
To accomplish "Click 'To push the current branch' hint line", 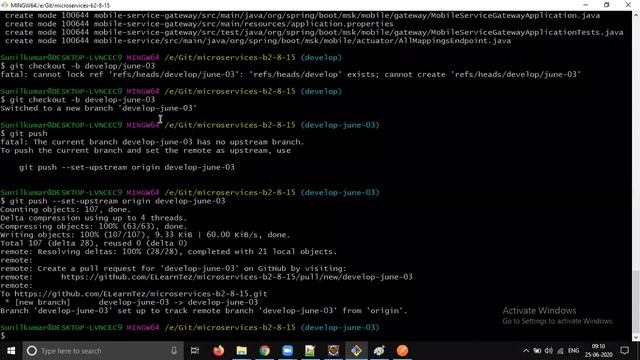I will click(x=145, y=151).
